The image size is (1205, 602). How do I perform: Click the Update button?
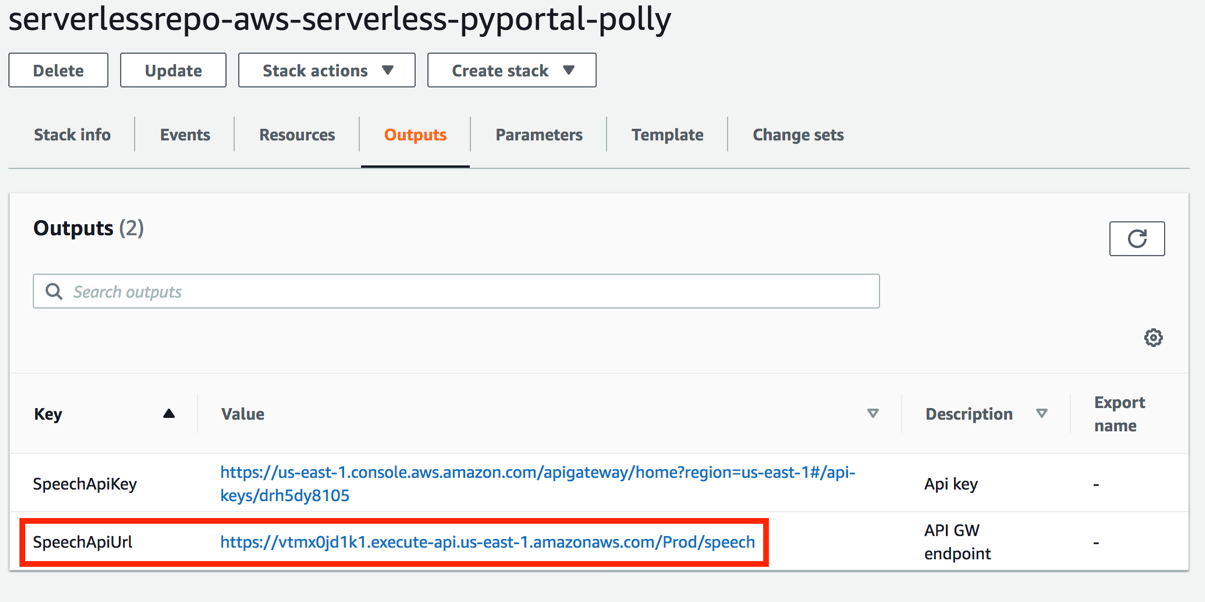click(173, 71)
